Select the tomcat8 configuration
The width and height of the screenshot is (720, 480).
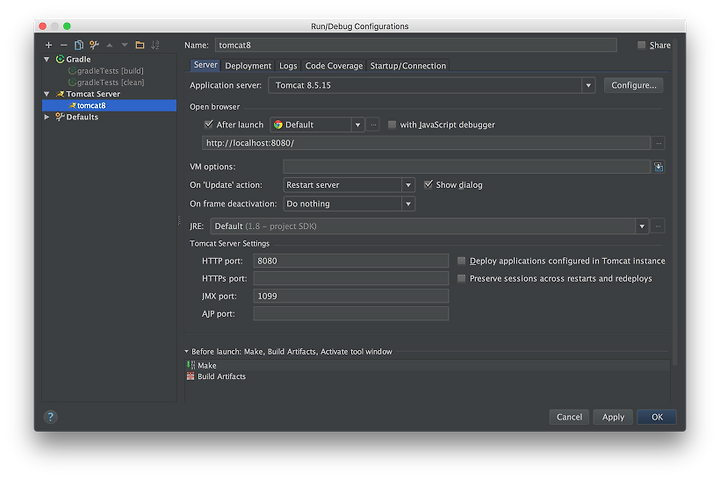(x=109, y=106)
